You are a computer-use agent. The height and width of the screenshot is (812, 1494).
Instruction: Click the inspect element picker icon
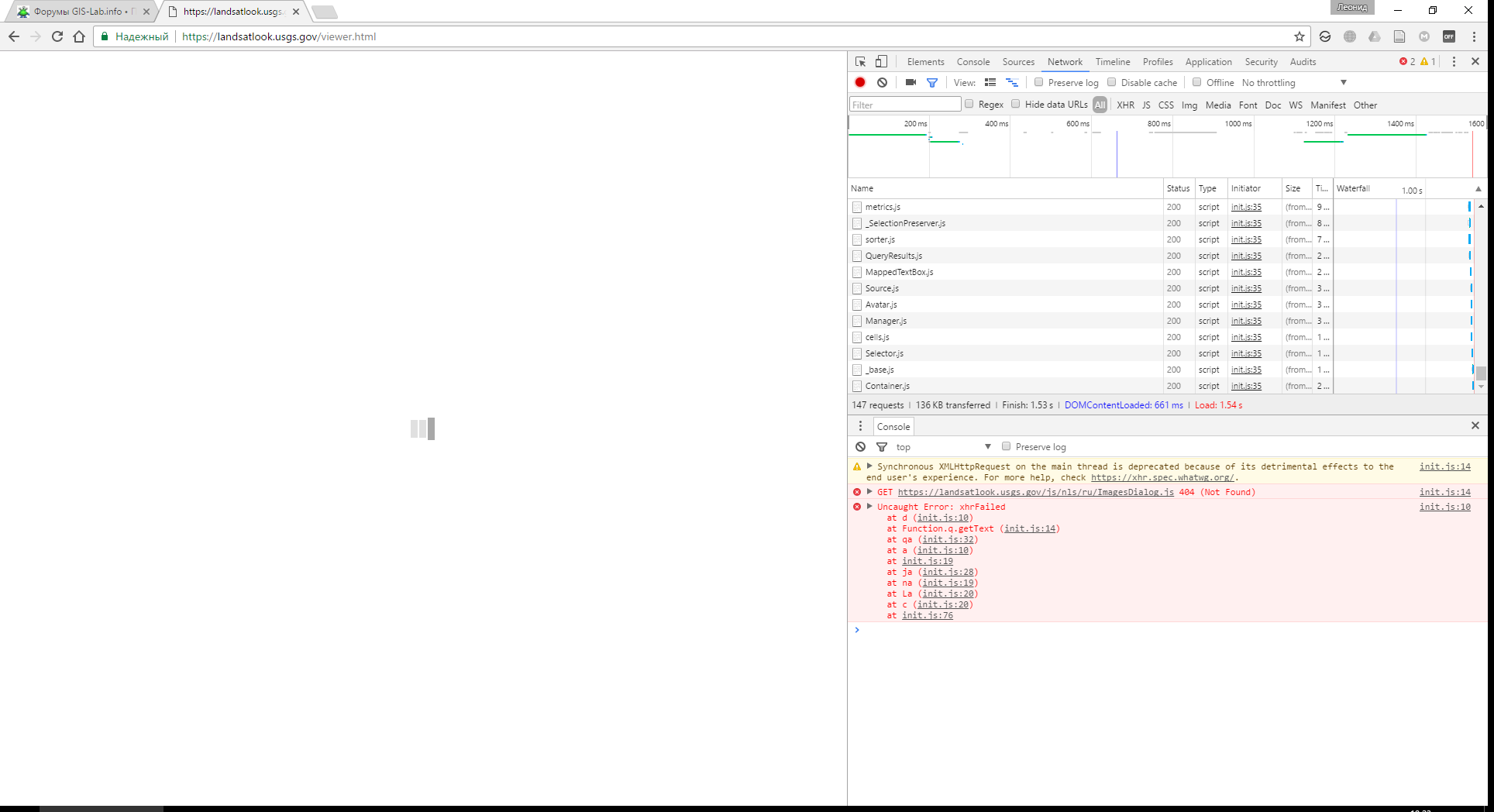coord(860,62)
